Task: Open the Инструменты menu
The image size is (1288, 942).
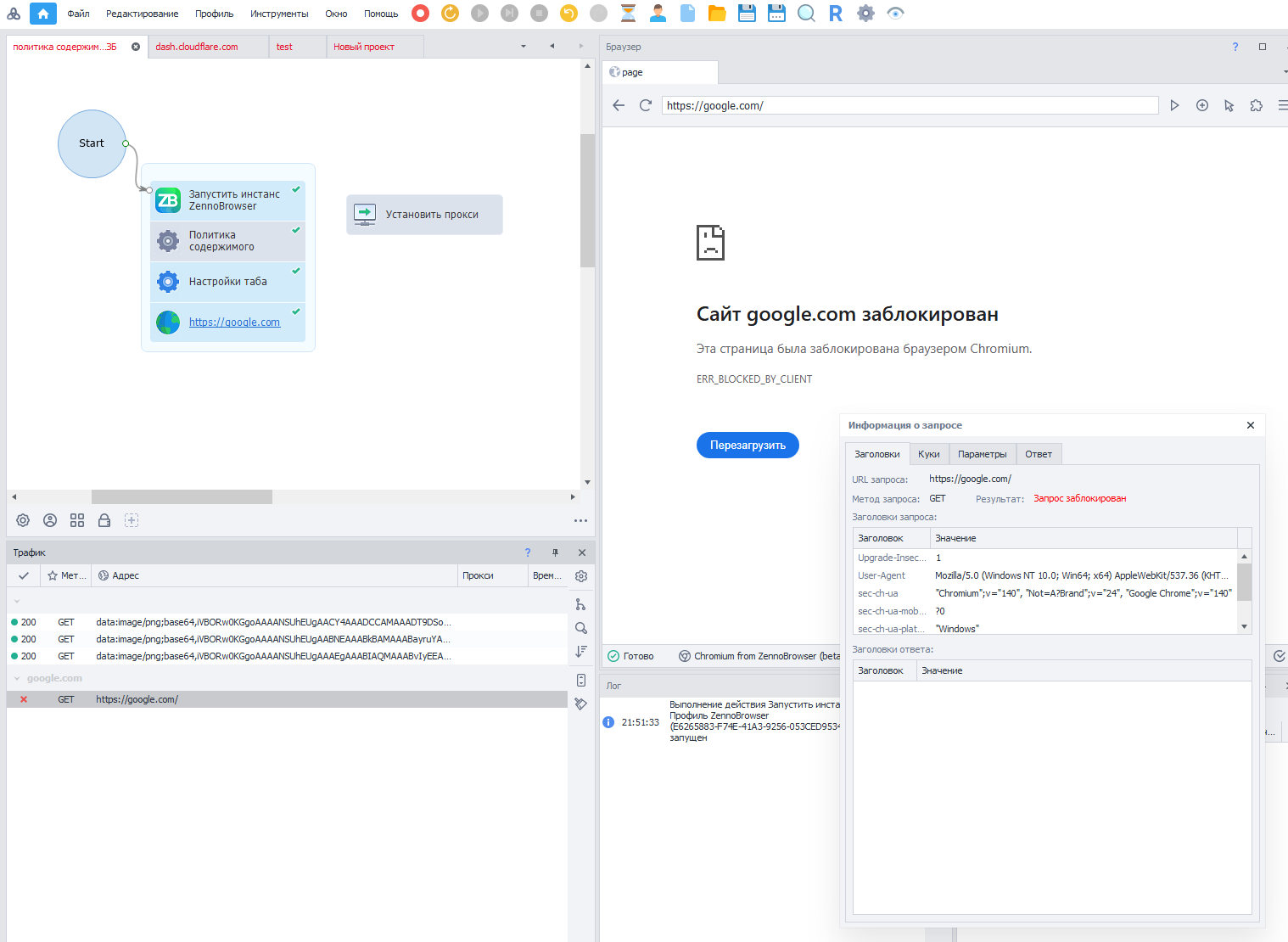Action: 279,14
